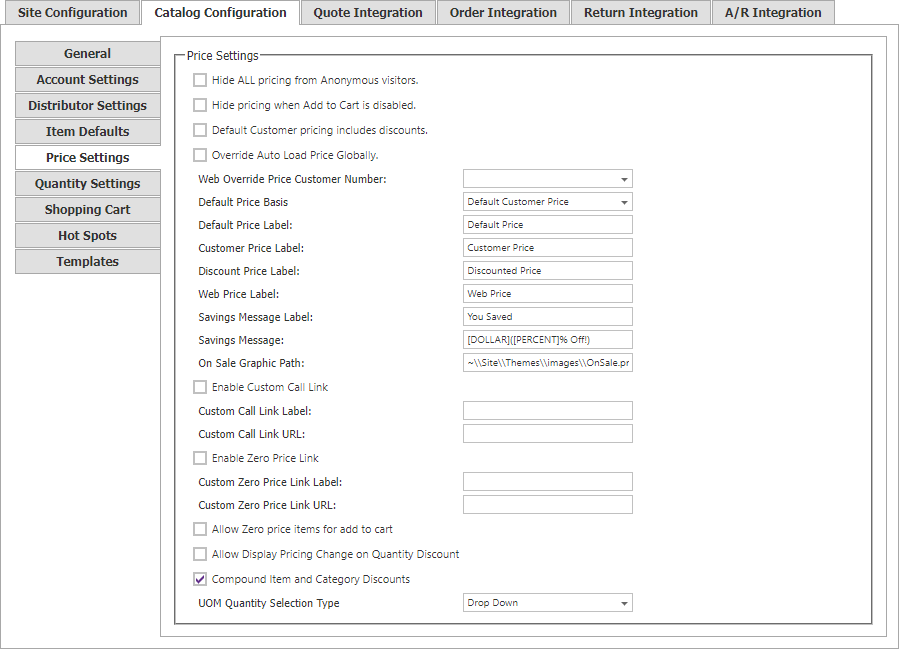This screenshot has height=649, width=899.
Task: Go to the A/R Integration tab
Action: pyautogui.click(x=772, y=13)
